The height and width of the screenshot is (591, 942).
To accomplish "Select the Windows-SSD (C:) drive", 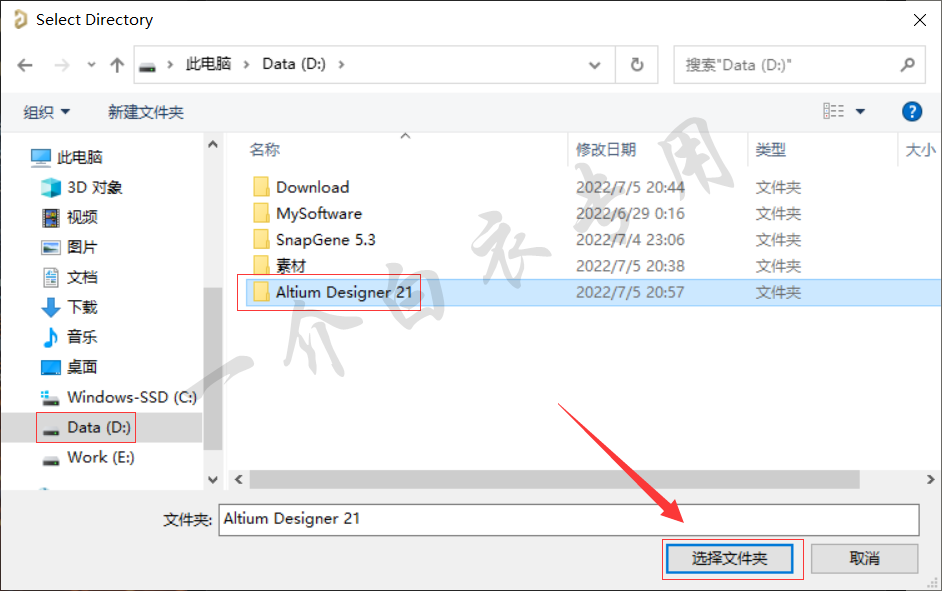I will point(132,397).
